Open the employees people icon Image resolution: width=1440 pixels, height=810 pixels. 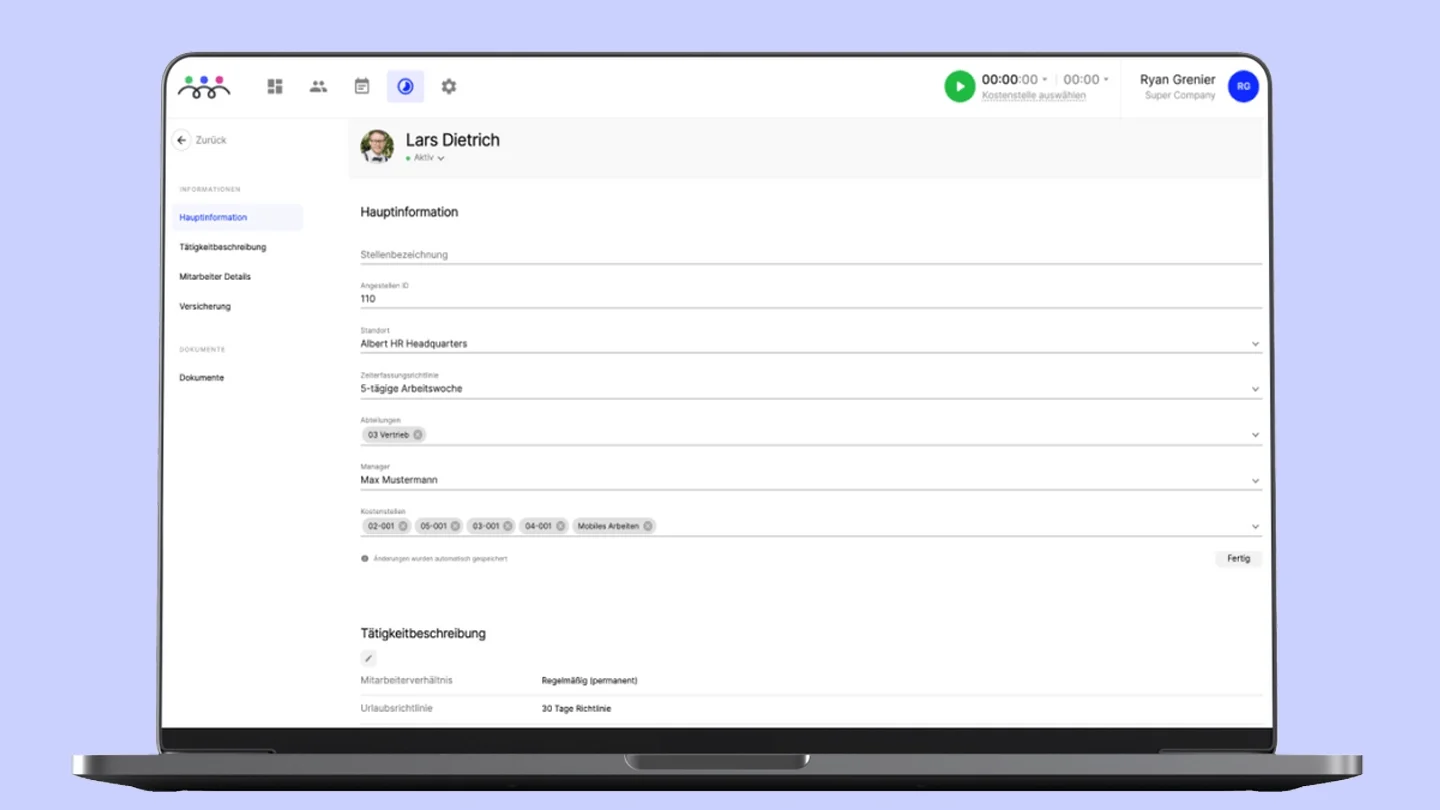coord(318,87)
